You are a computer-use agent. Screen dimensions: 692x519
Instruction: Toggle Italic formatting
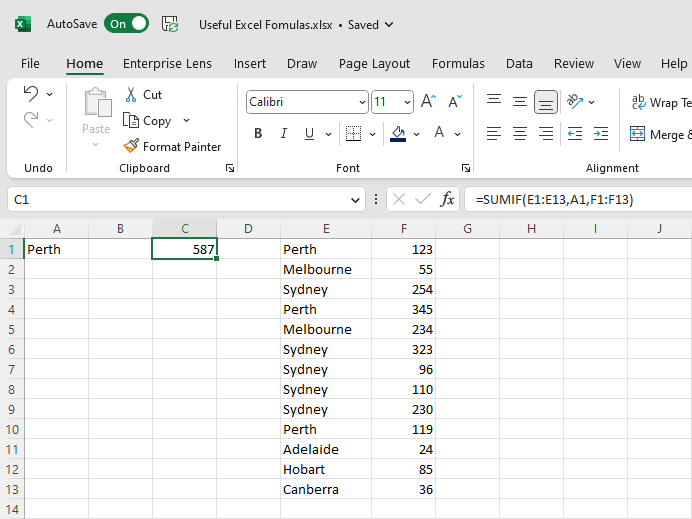click(284, 134)
